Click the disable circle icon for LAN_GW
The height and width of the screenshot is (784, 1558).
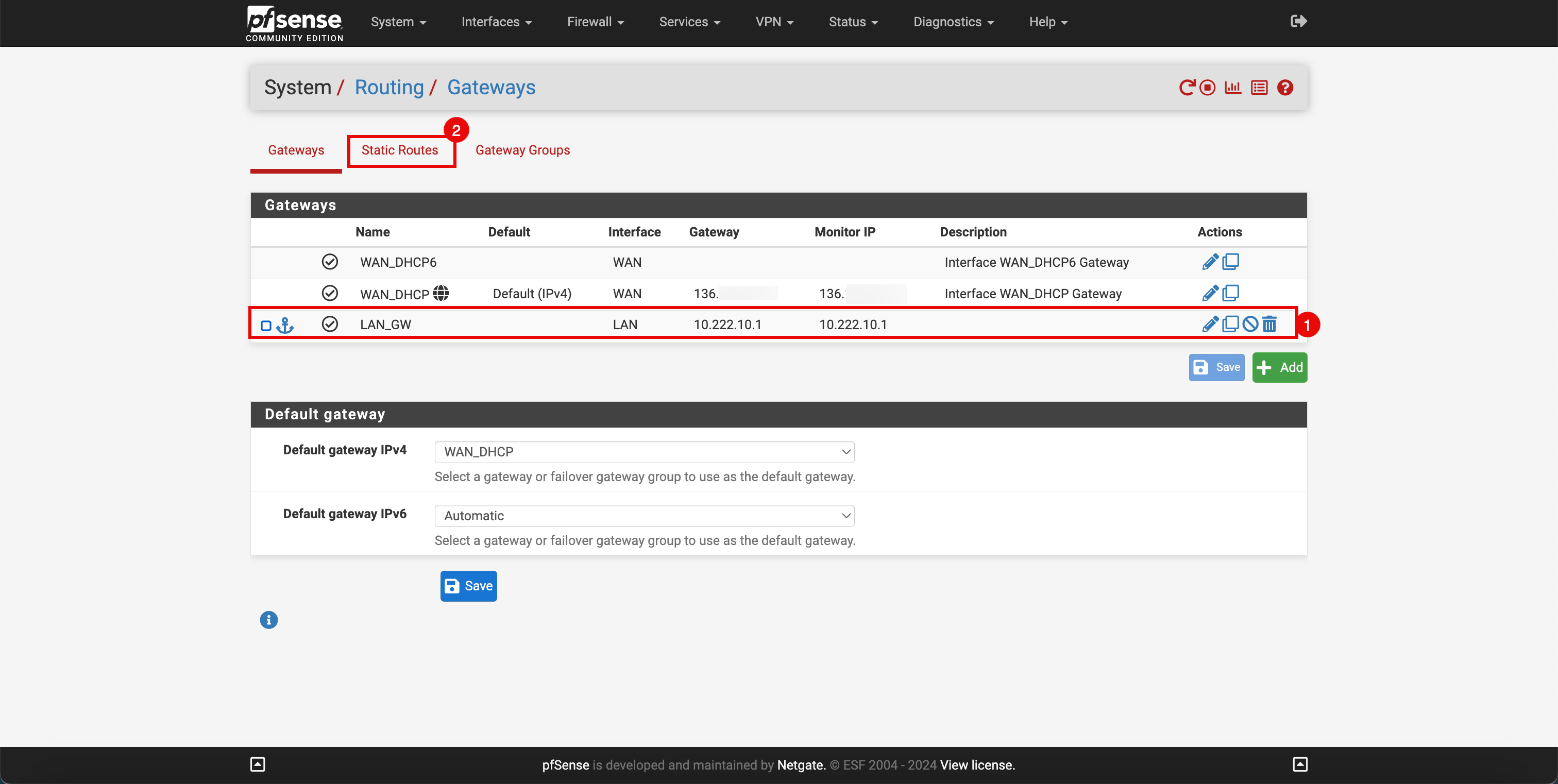point(1250,324)
